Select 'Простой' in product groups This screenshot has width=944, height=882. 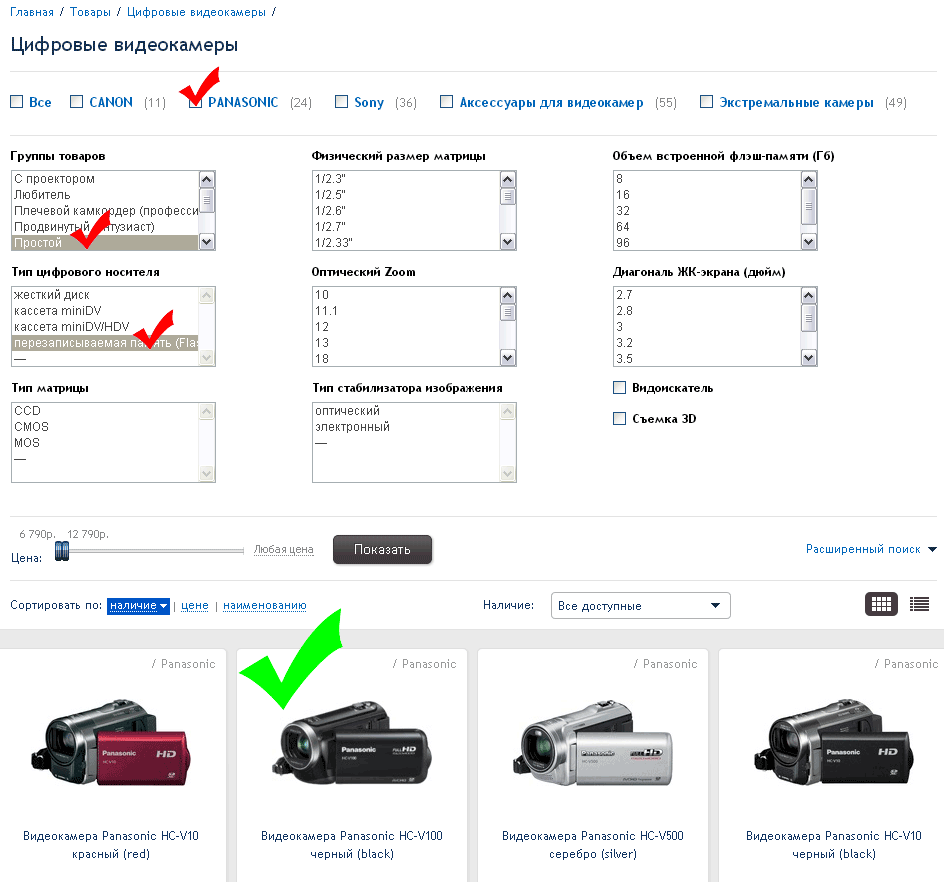point(105,243)
